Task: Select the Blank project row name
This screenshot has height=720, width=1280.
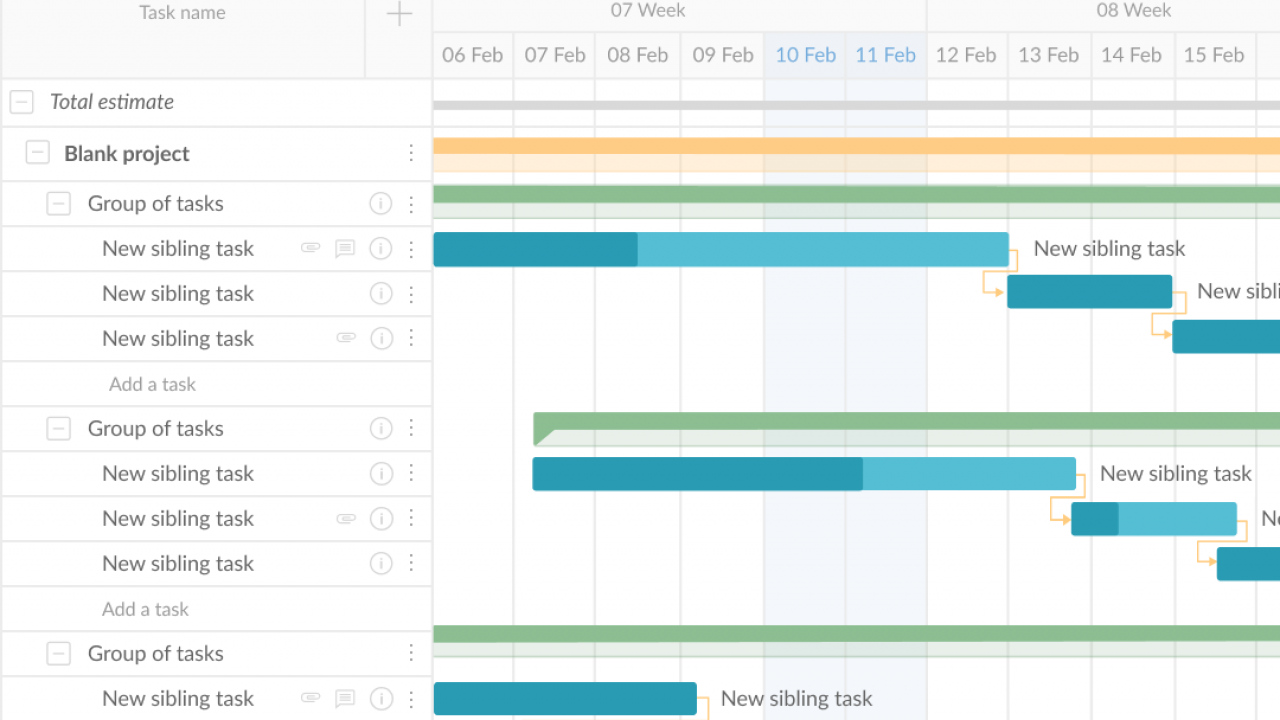Action: (x=127, y=154)
